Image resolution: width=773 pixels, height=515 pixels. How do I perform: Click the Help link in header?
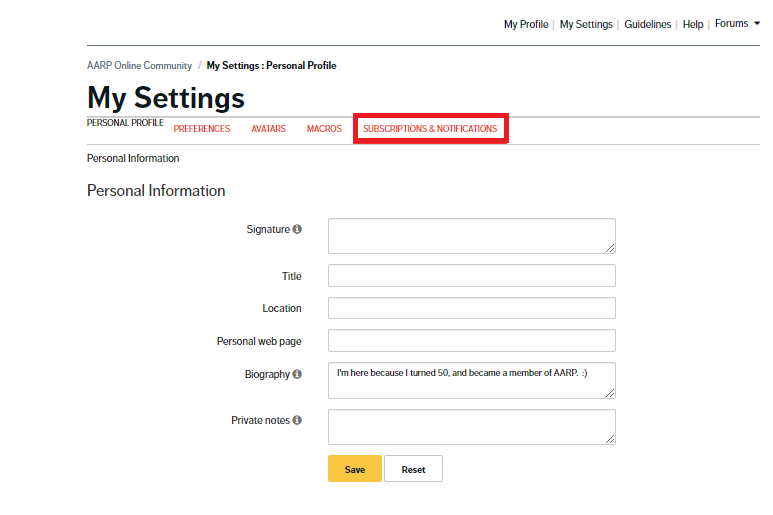pos(692,24)
